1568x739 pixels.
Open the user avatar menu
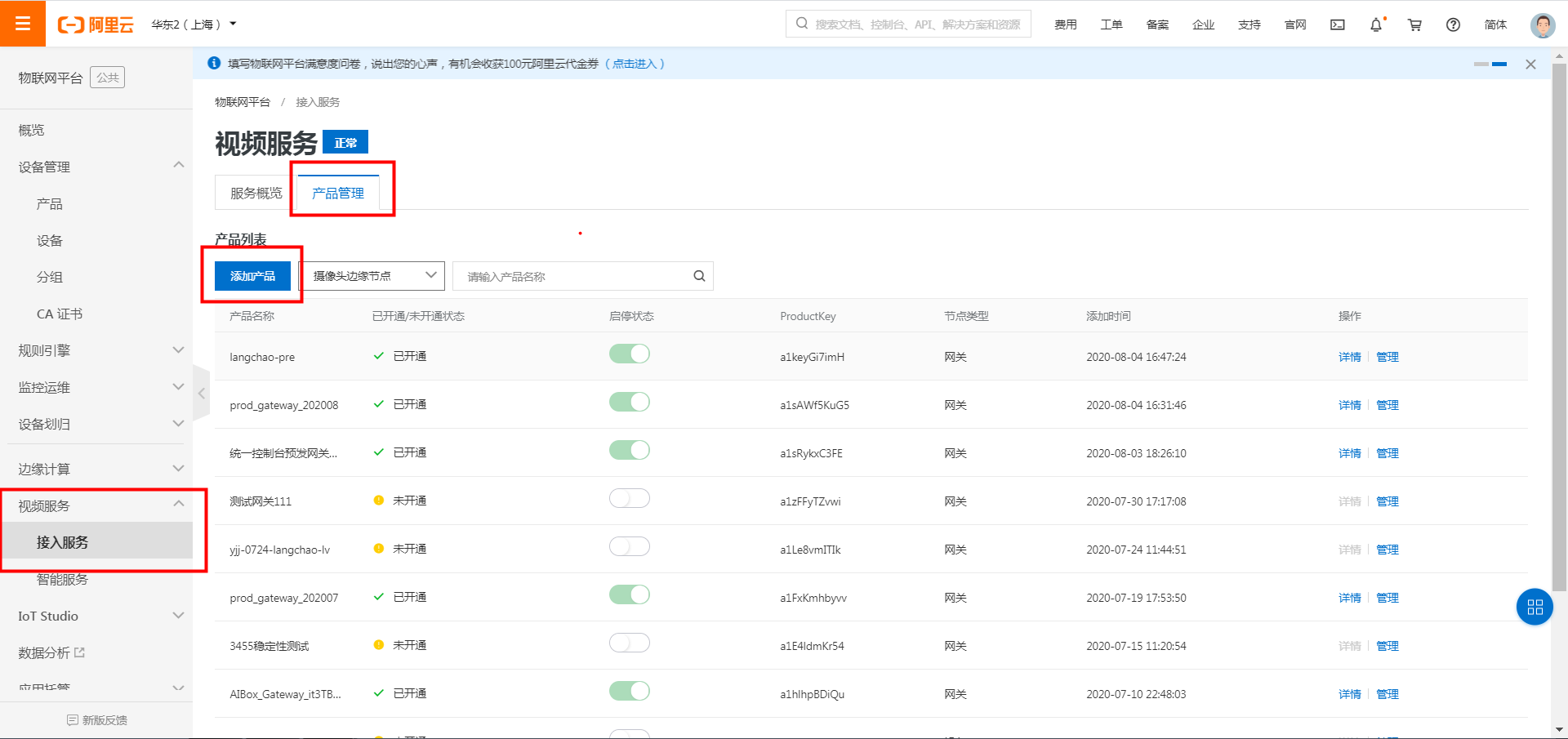pyautogui.click(x=1543, y=24)
